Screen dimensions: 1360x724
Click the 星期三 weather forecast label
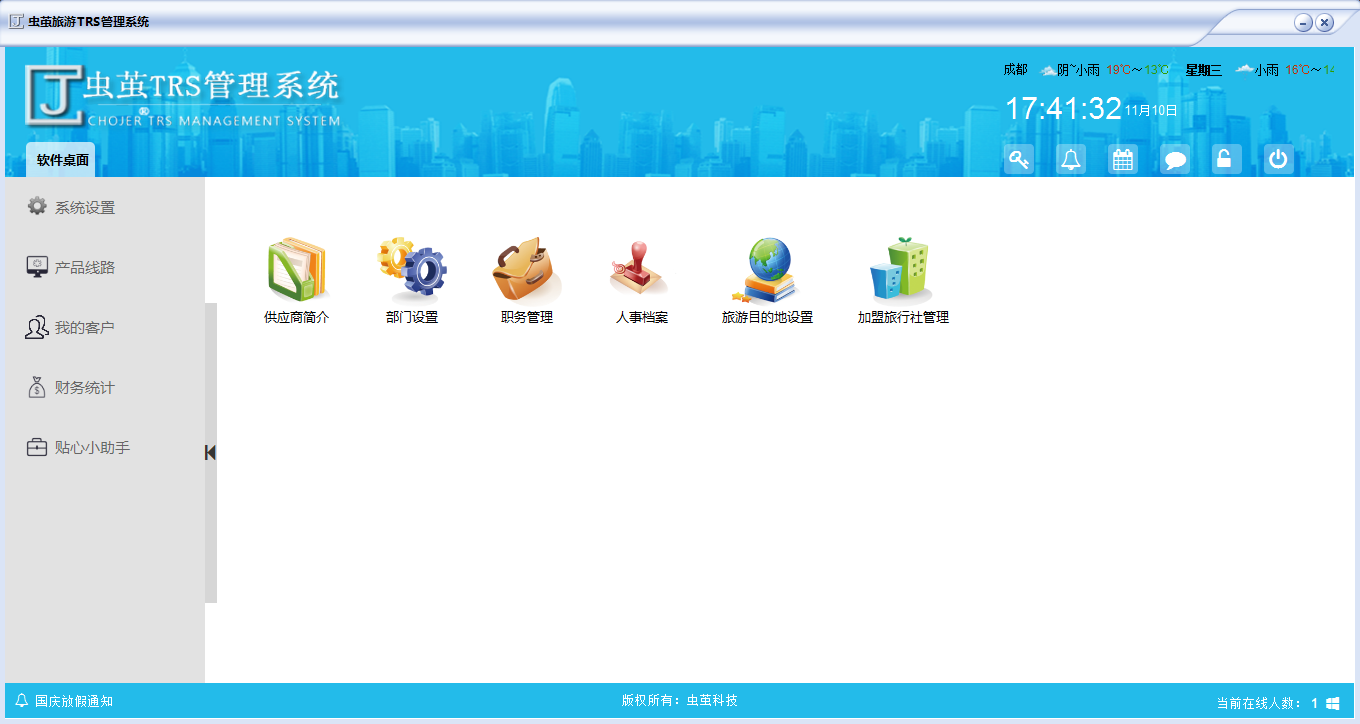point(1203,70)
